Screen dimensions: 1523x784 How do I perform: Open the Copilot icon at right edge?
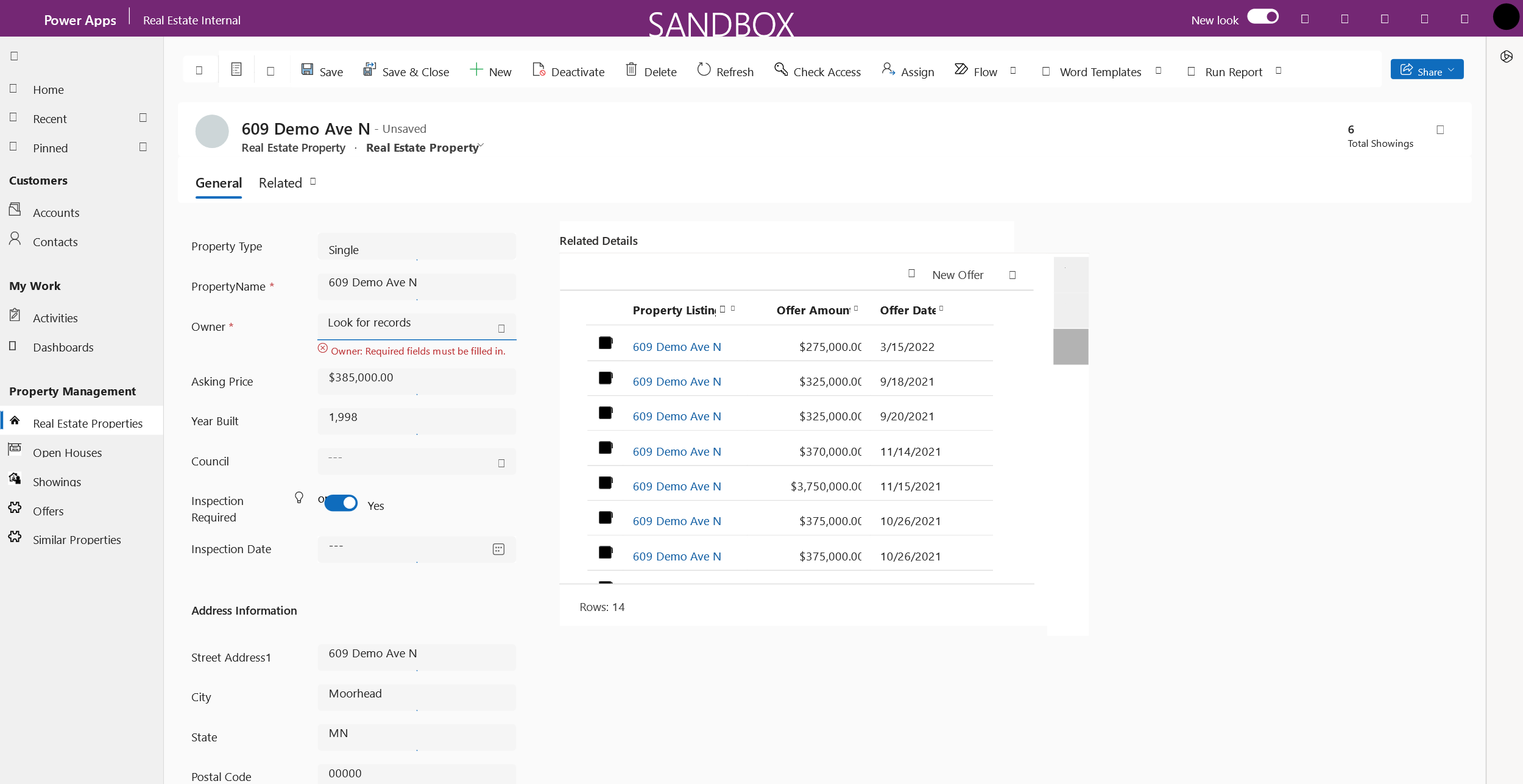pyautogui.click(x=1507, y=57)
